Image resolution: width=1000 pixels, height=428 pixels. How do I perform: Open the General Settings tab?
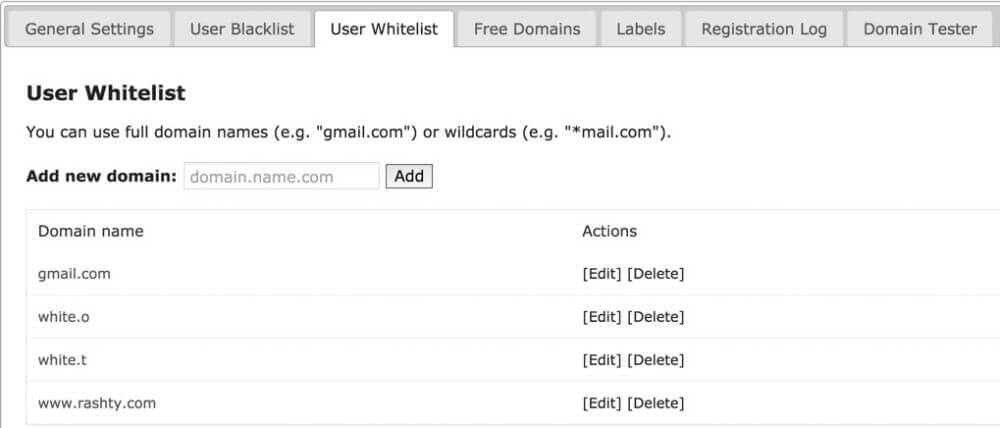pos(89,29)
